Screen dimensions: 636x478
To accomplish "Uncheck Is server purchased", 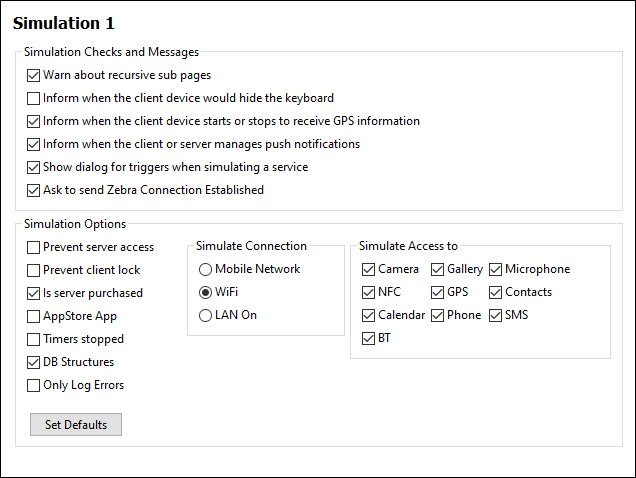I will [x=34, y=293].
